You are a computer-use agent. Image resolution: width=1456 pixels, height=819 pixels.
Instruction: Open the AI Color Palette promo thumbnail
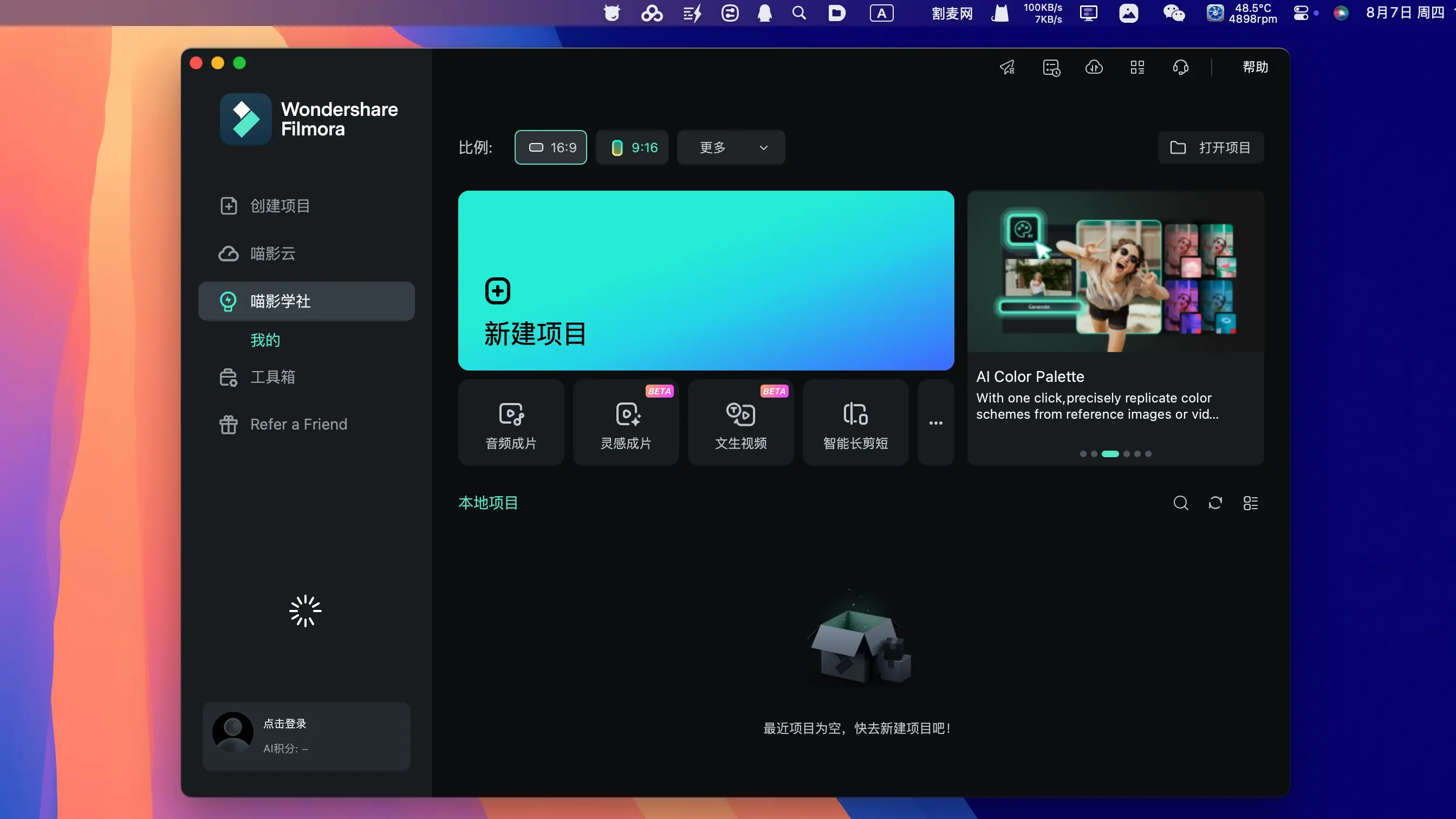(x=1115, y=272)
